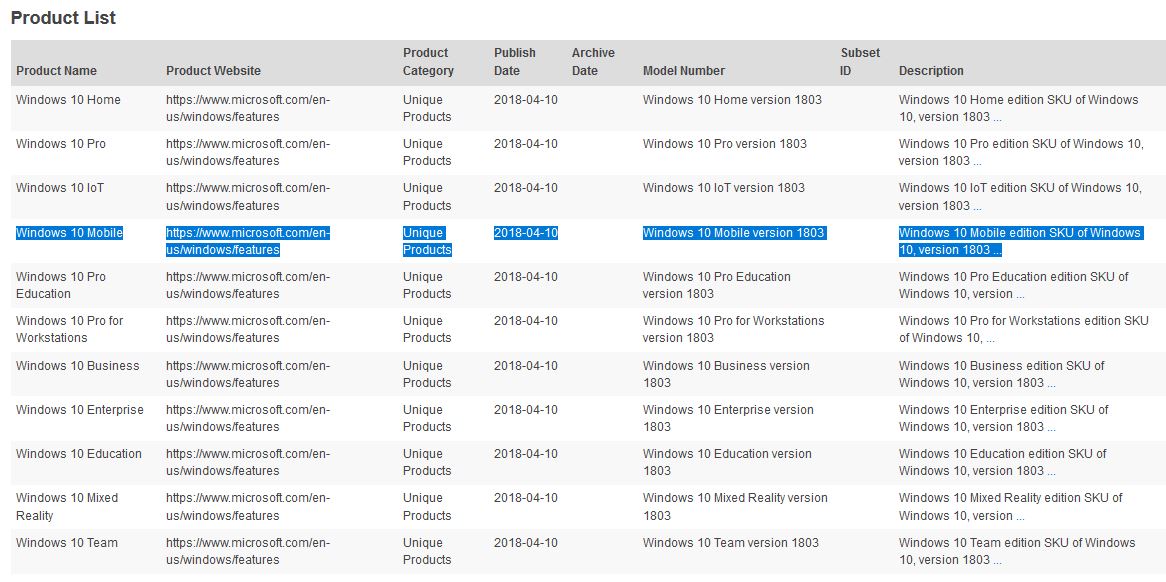Screen dimensions: 1166x582
Task: Select the Windows 10 Business product name
Action: (x=77, y=366)
